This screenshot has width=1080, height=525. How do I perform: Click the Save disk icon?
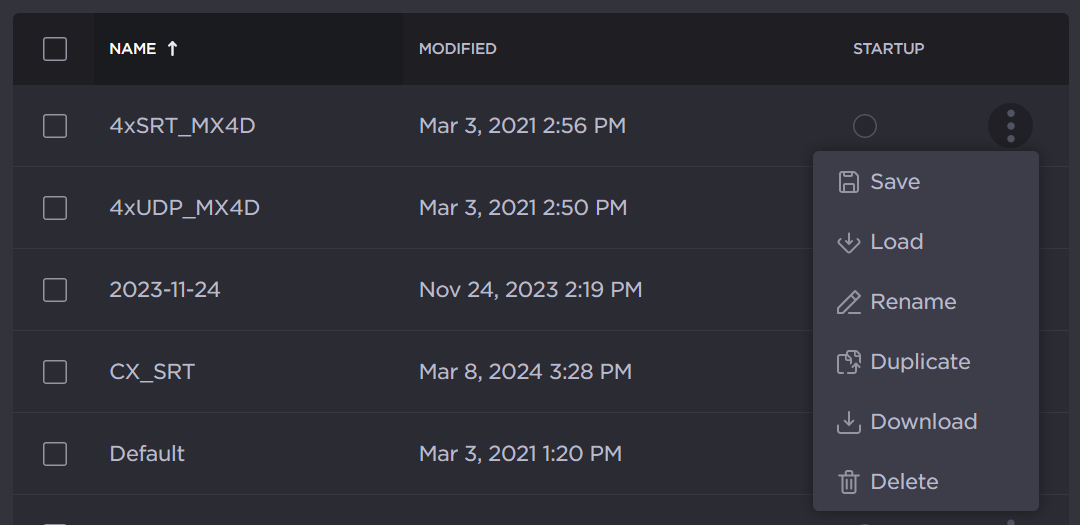click(x=849, y=182)
